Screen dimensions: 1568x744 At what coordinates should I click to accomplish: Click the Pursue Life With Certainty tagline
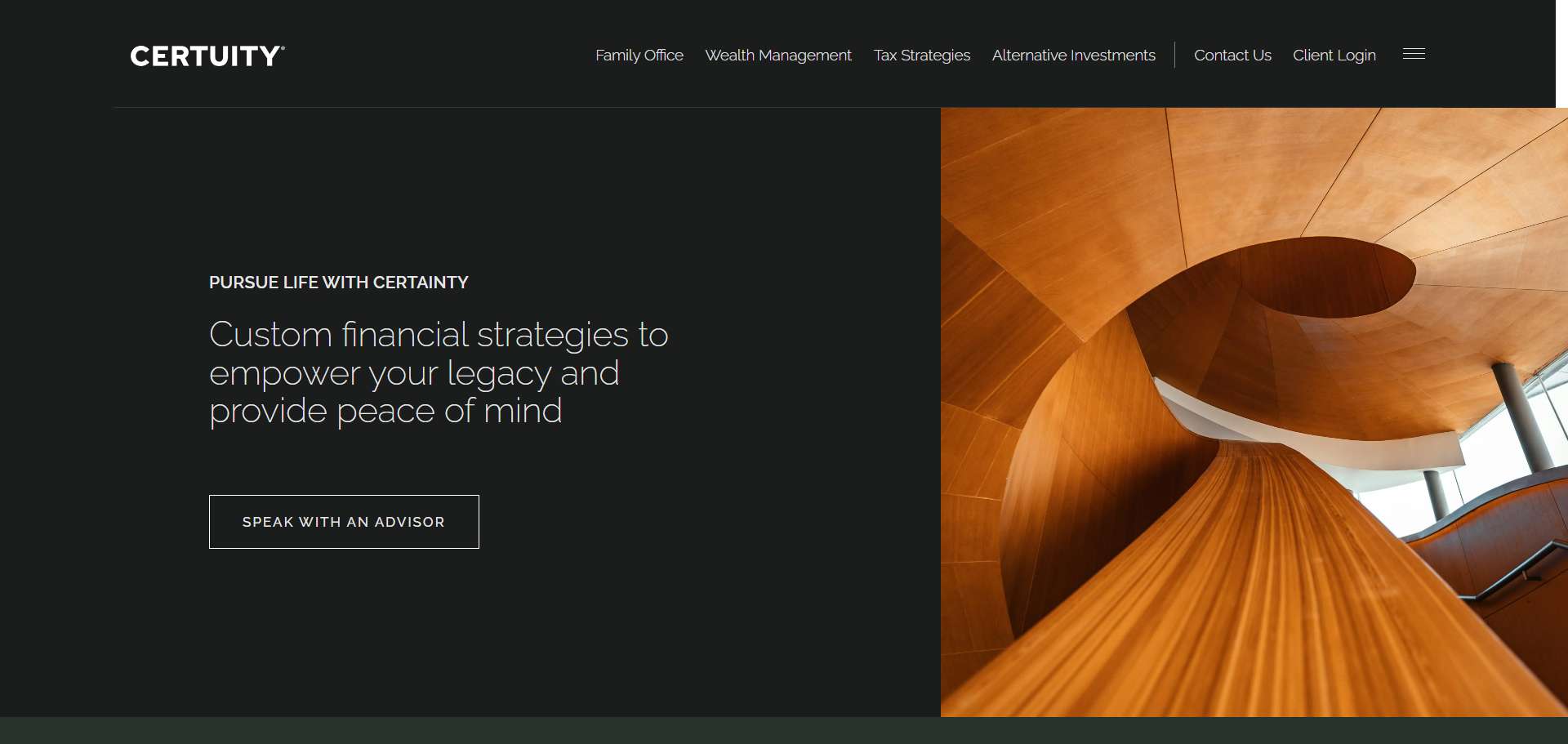pyautogui.click(x=339, y=283)
